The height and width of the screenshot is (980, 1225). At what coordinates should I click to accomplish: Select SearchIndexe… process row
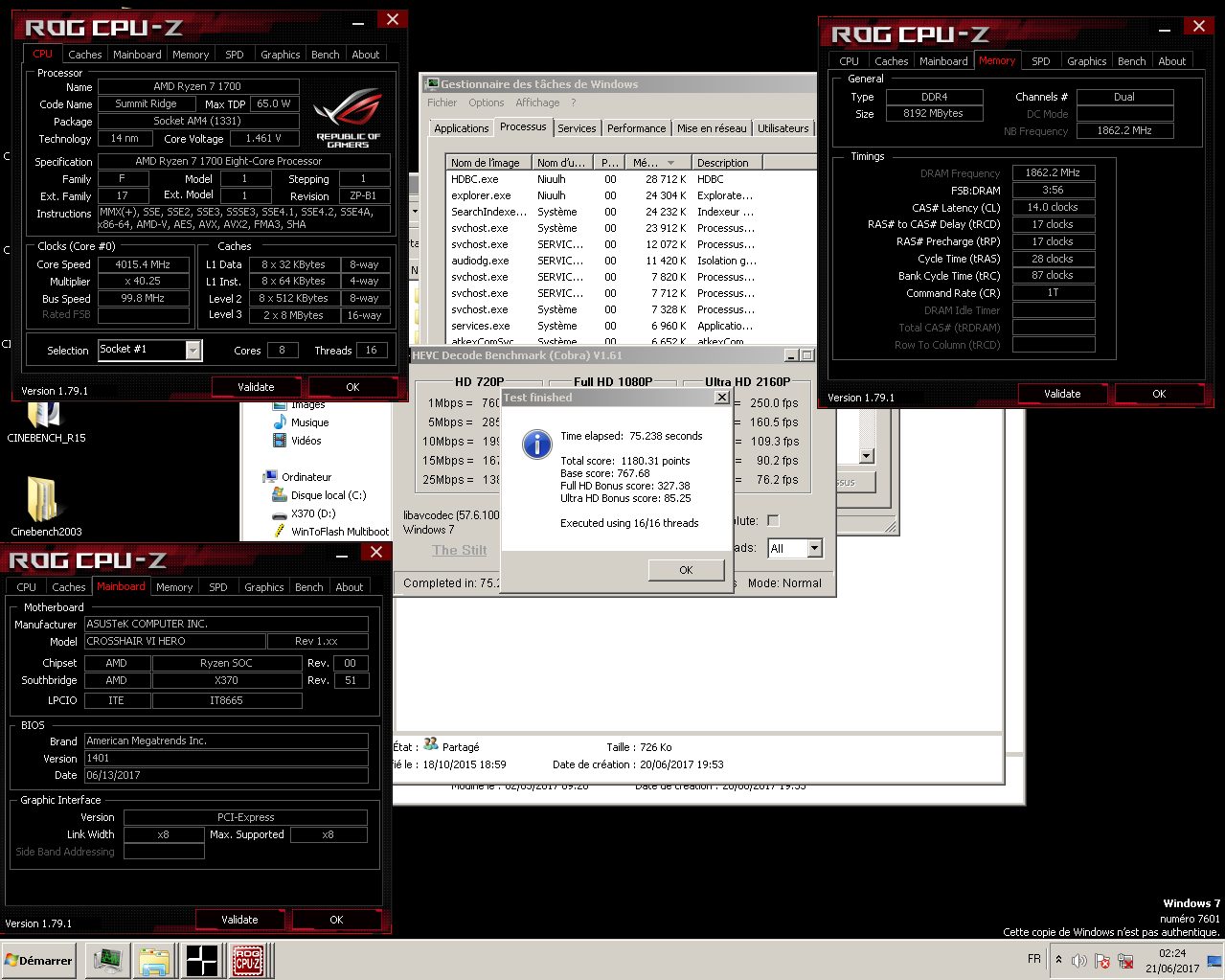632,212
